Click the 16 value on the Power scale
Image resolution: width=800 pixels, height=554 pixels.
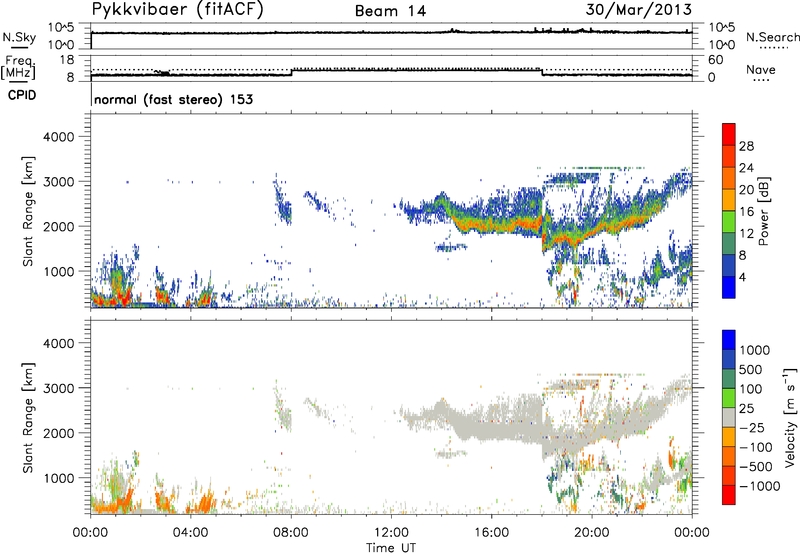tap(746, 212)
